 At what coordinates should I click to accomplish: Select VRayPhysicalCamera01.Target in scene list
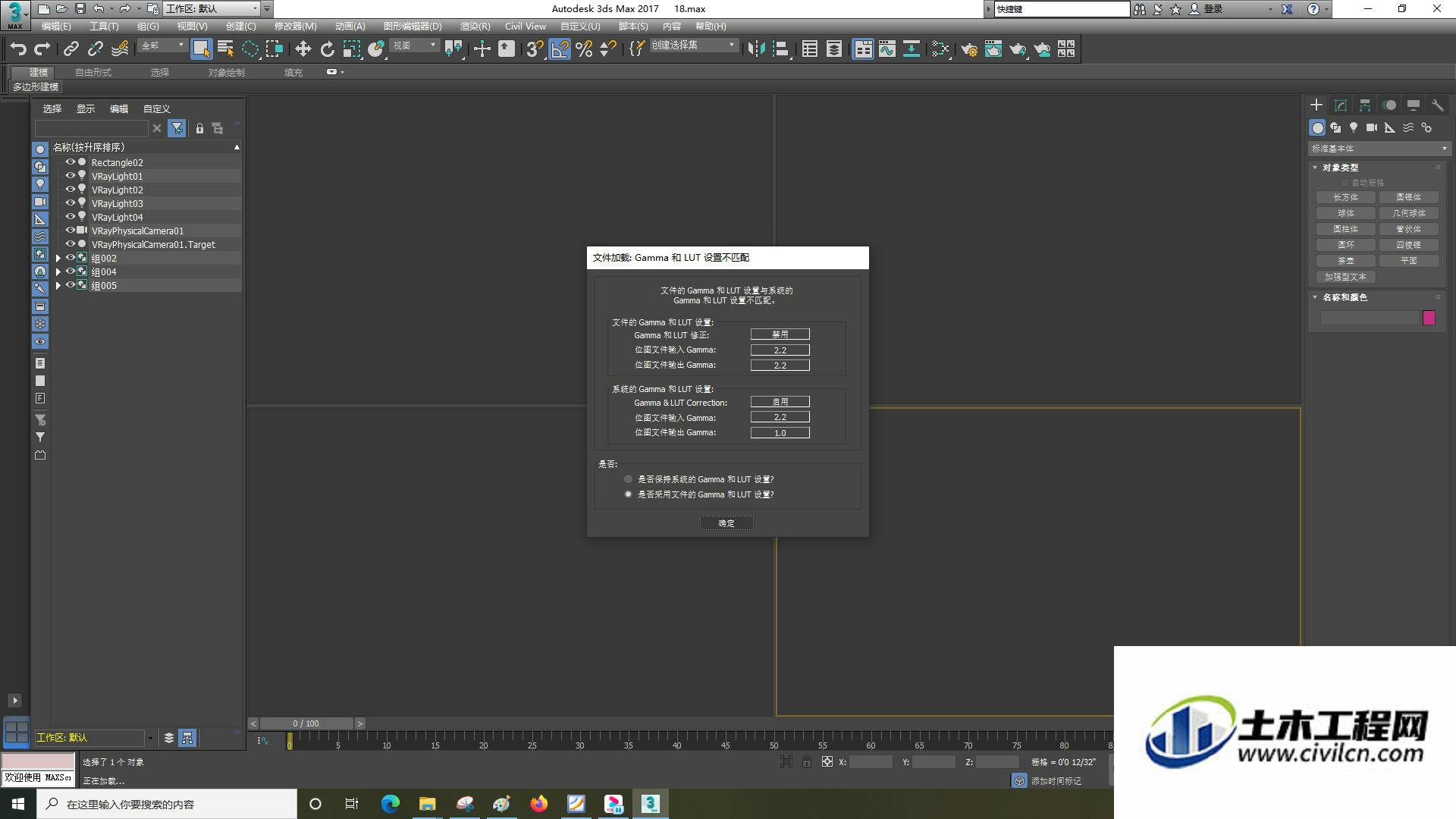[153, 244]
